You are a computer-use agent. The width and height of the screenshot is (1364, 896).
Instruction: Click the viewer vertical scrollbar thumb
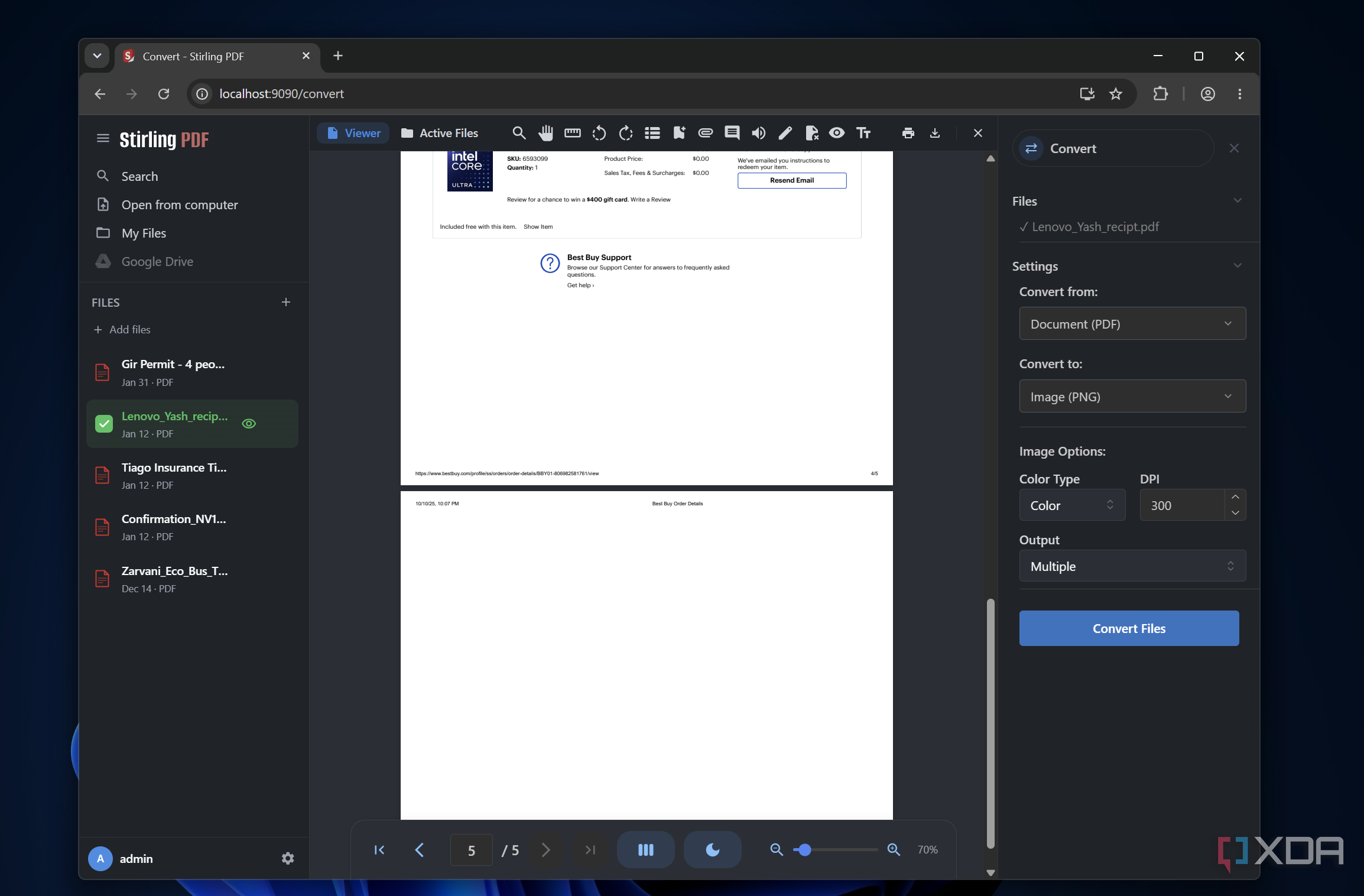990,723
